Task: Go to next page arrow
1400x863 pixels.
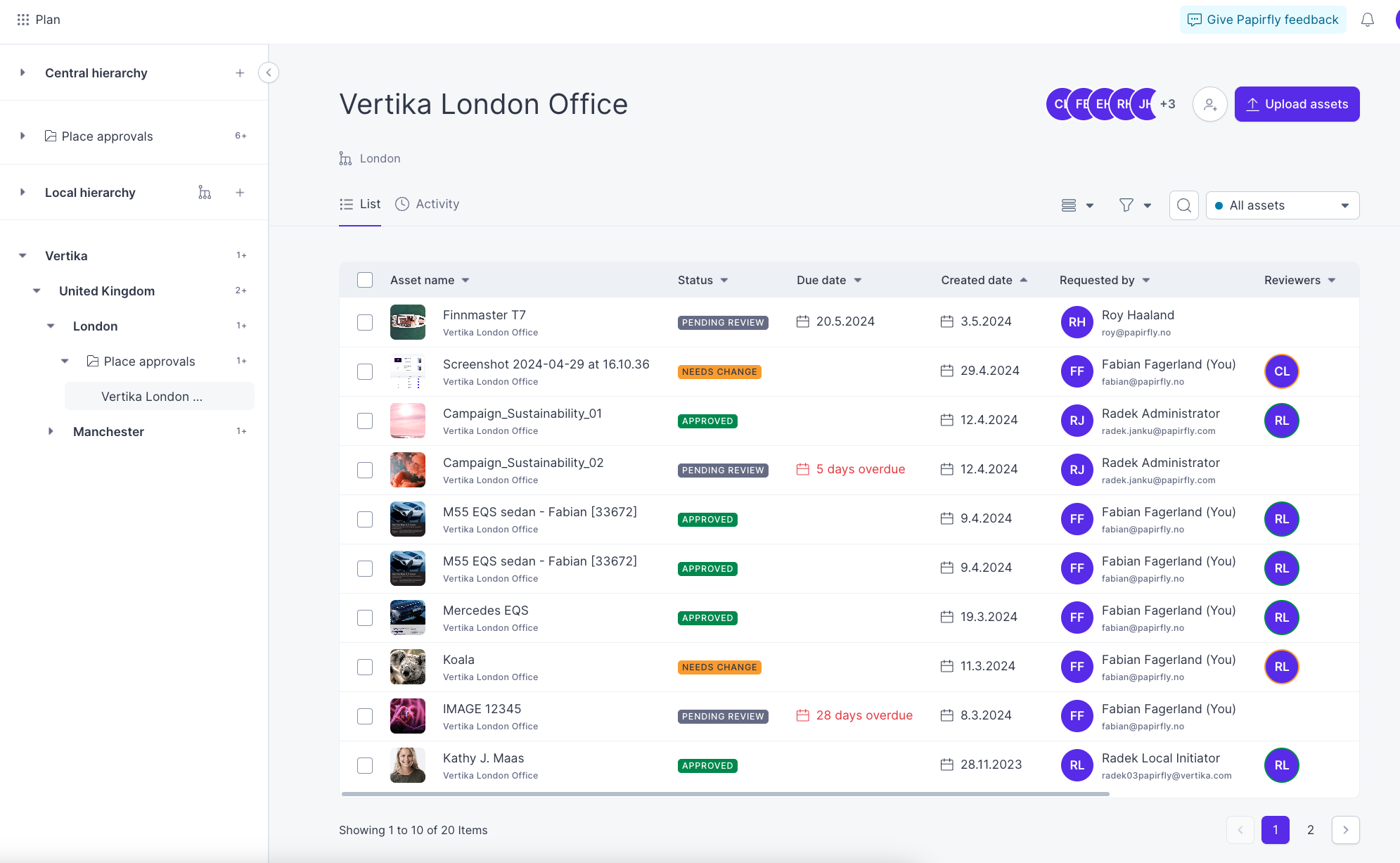Action: pyautogui.click(x=1345, y=830)
